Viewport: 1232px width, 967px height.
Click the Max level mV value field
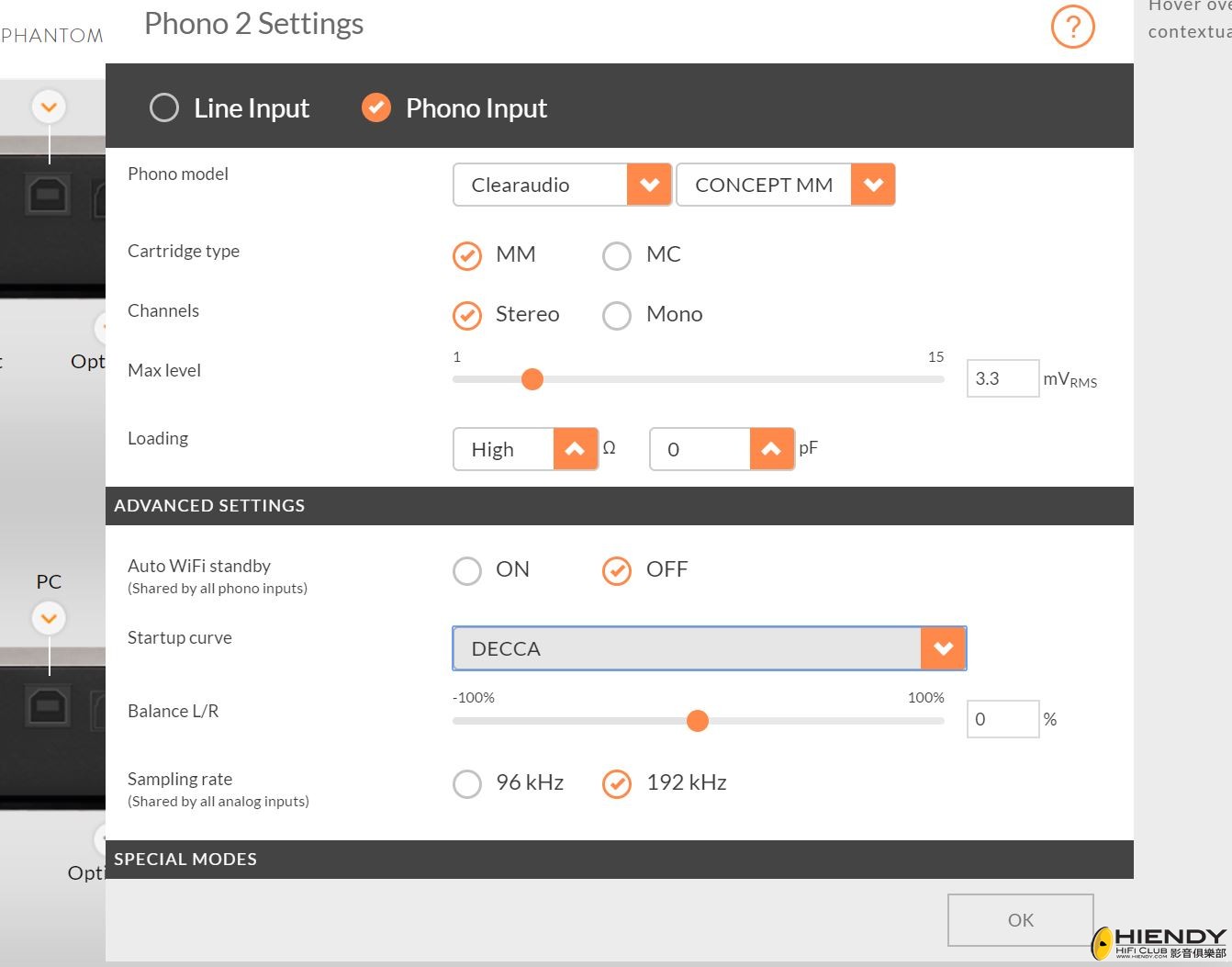1002,378
